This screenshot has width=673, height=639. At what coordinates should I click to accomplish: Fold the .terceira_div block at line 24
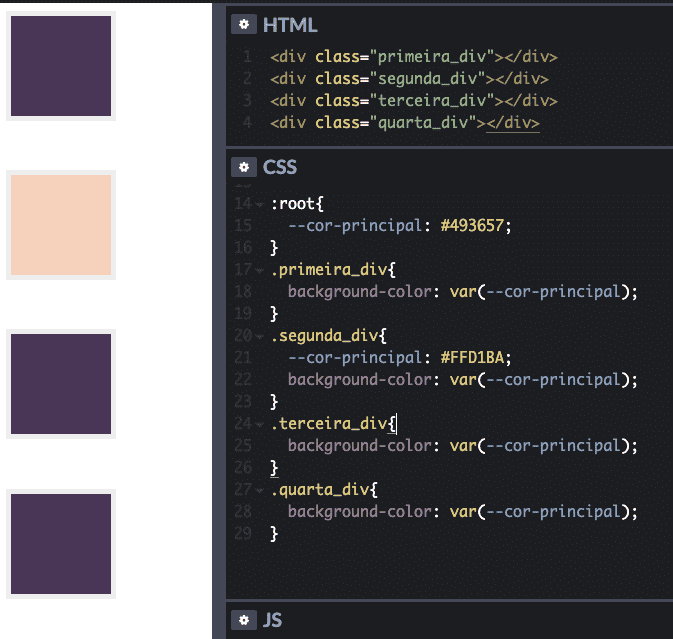[x=260, y=424]
